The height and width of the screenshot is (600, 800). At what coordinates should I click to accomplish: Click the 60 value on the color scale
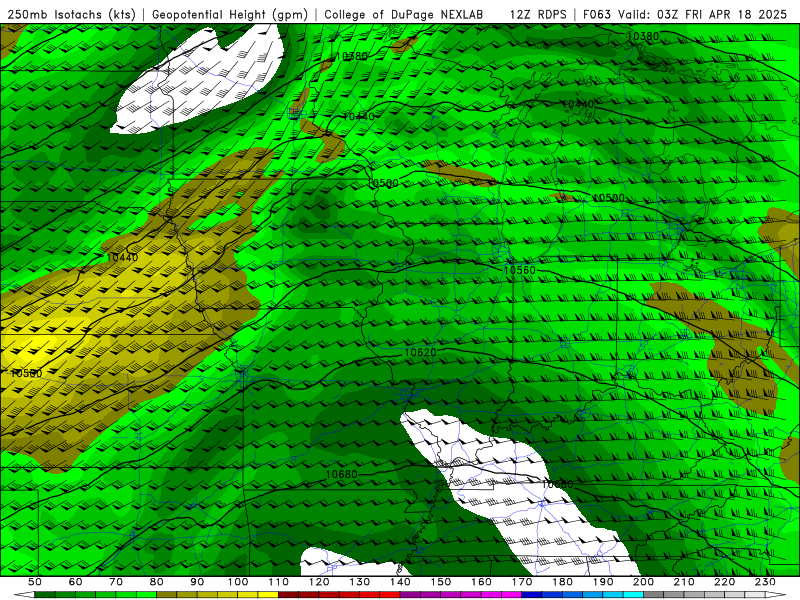tap(76, 582)
